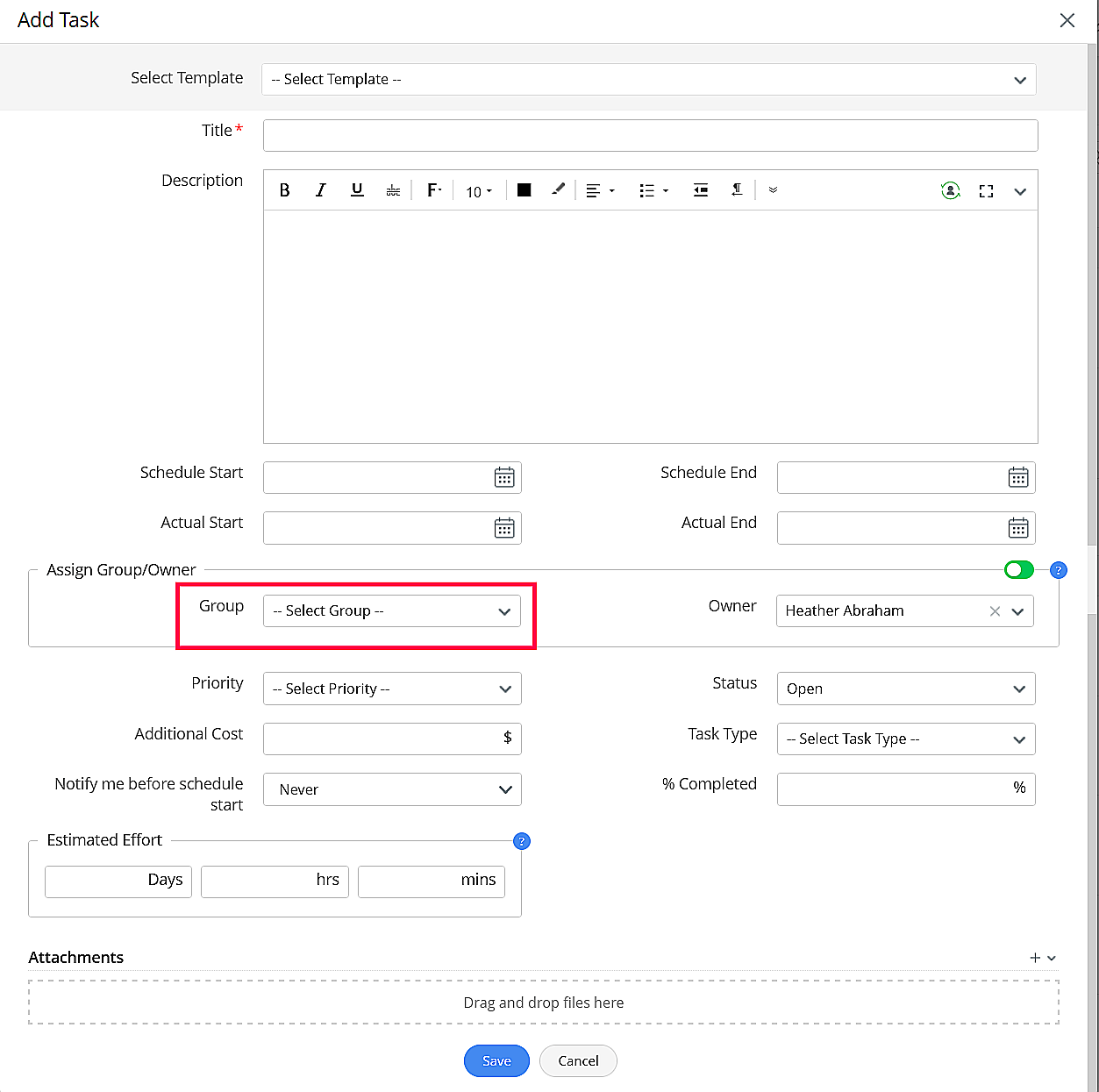The height and width of the screenshot is (1092, 1099).
Task: Apply underline formatting in the description editor
Action: click(x=356, y=189)
